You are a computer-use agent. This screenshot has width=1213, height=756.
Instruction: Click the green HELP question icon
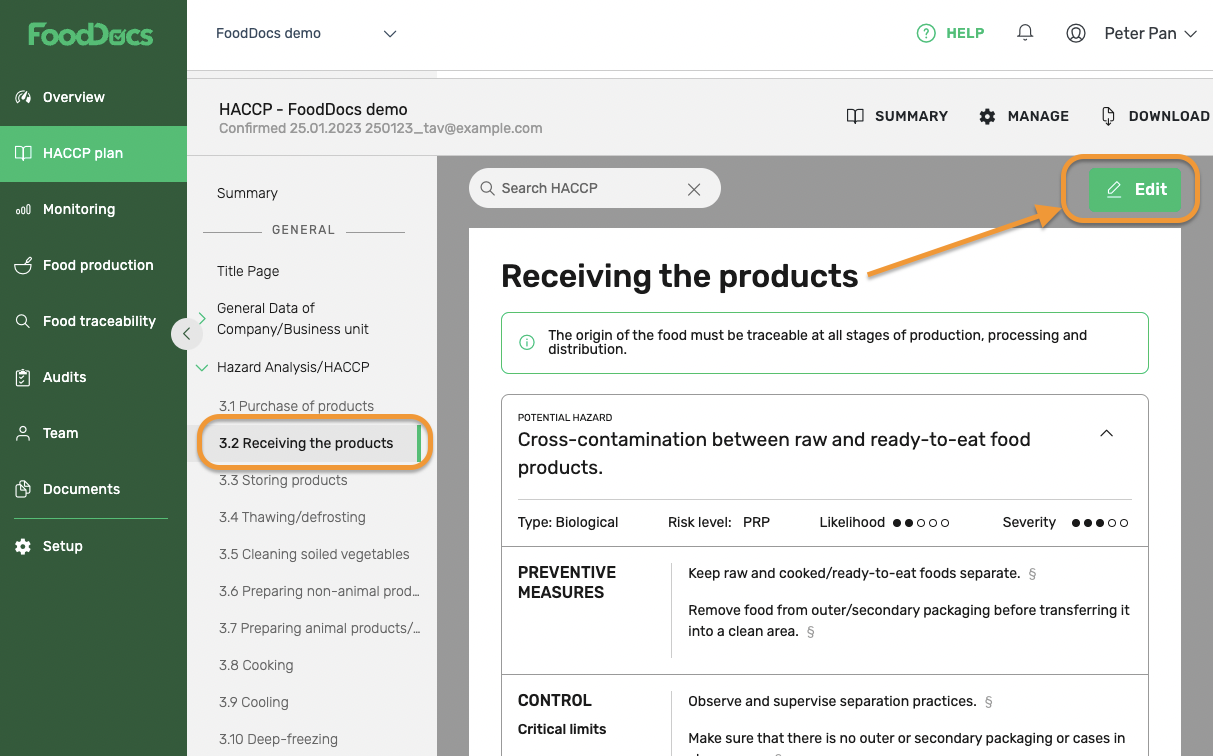pos(926,33)
